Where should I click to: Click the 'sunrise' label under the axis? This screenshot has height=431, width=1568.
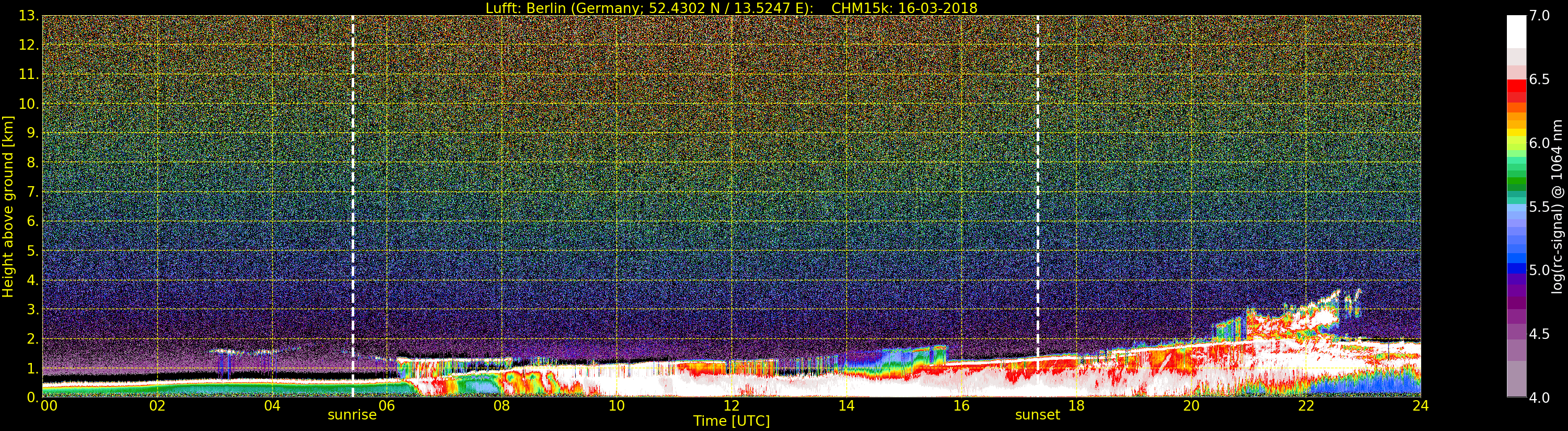click(352, 415)
